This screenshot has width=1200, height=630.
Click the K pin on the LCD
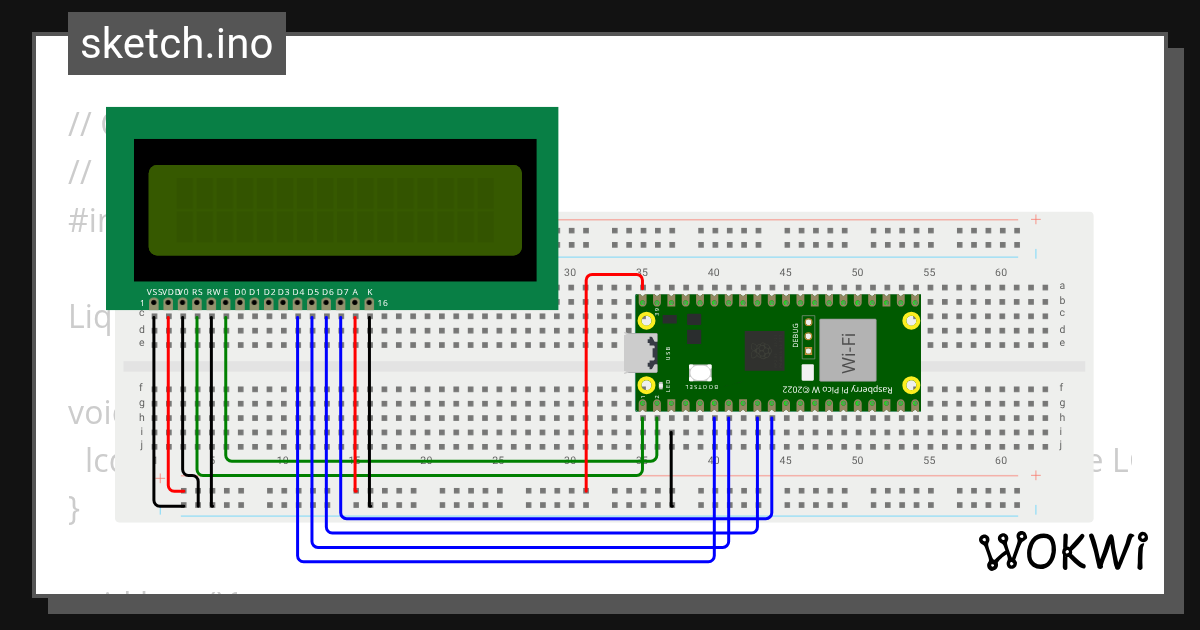pos(370,303)
